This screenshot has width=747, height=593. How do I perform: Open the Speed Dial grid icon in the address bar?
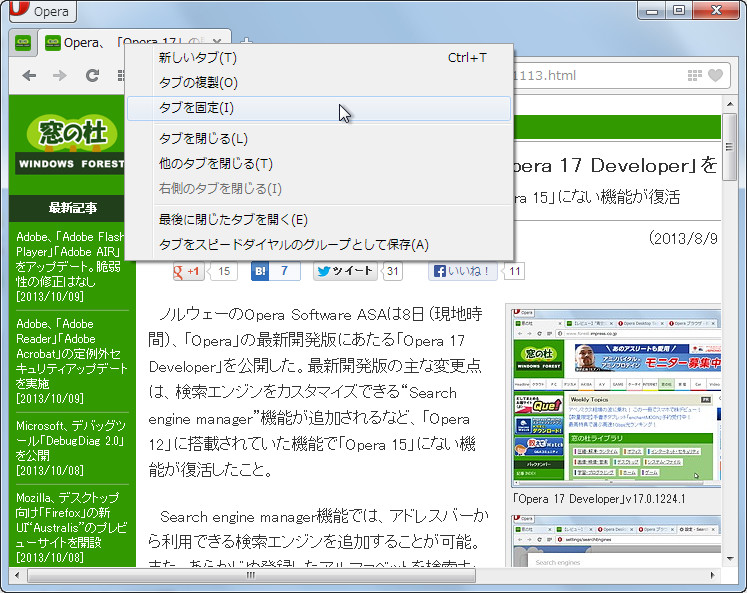click(695, 75)
